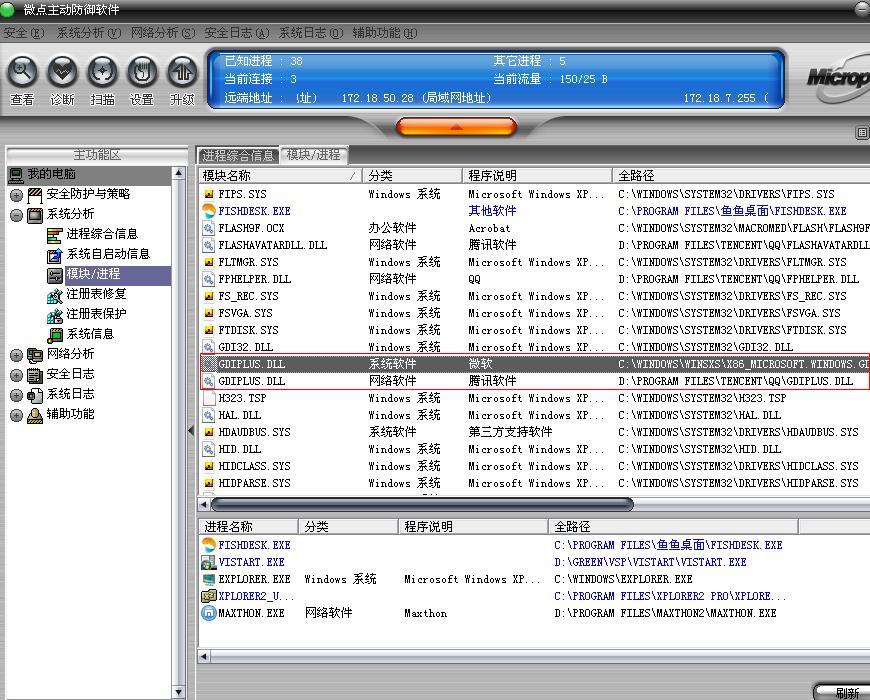
Task: Select the 注册表保护 tree item
Action: tap(97, 314)
